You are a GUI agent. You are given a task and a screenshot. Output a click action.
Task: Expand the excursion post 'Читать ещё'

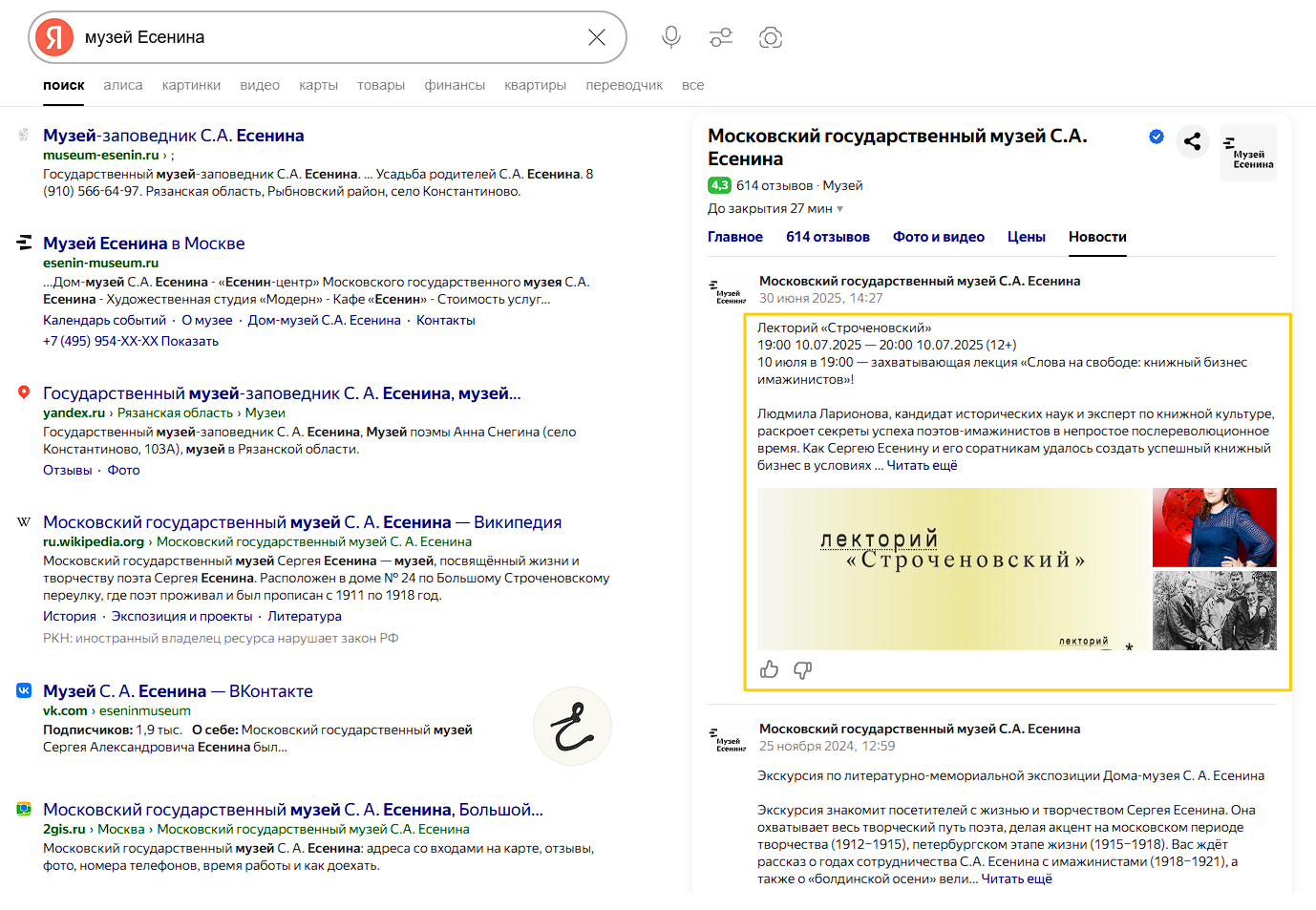point(1016,879)
